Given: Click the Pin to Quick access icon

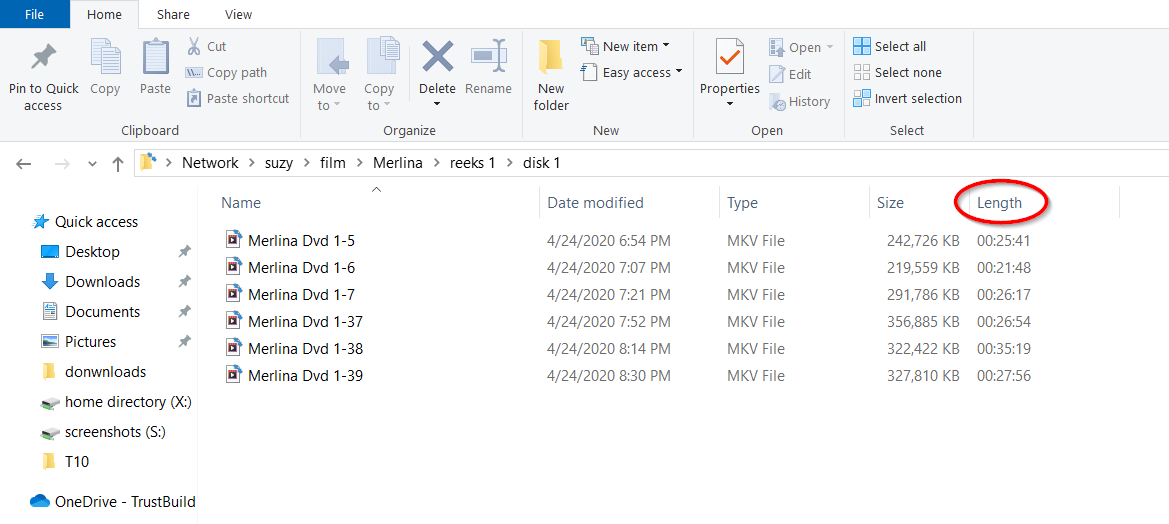Looking at the screenshot, I should (43, 58).
